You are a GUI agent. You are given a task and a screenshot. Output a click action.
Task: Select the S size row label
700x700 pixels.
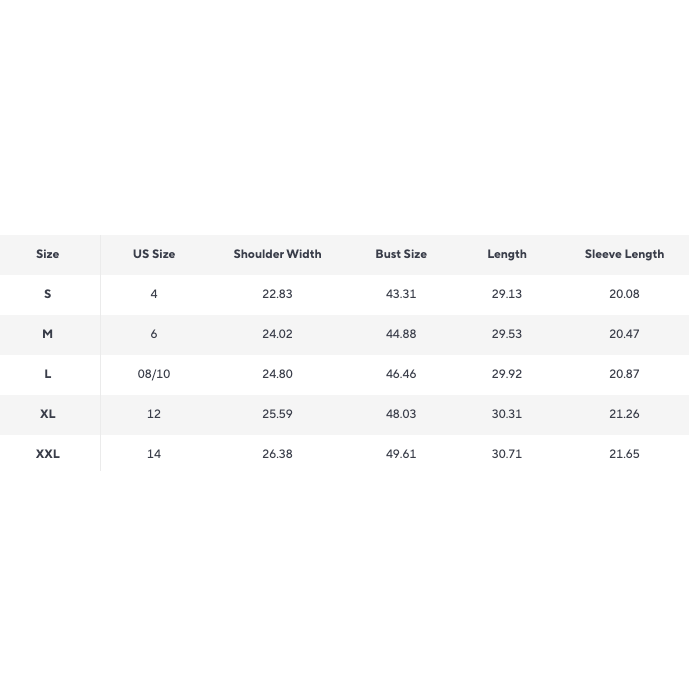click(x=47, y=294)
